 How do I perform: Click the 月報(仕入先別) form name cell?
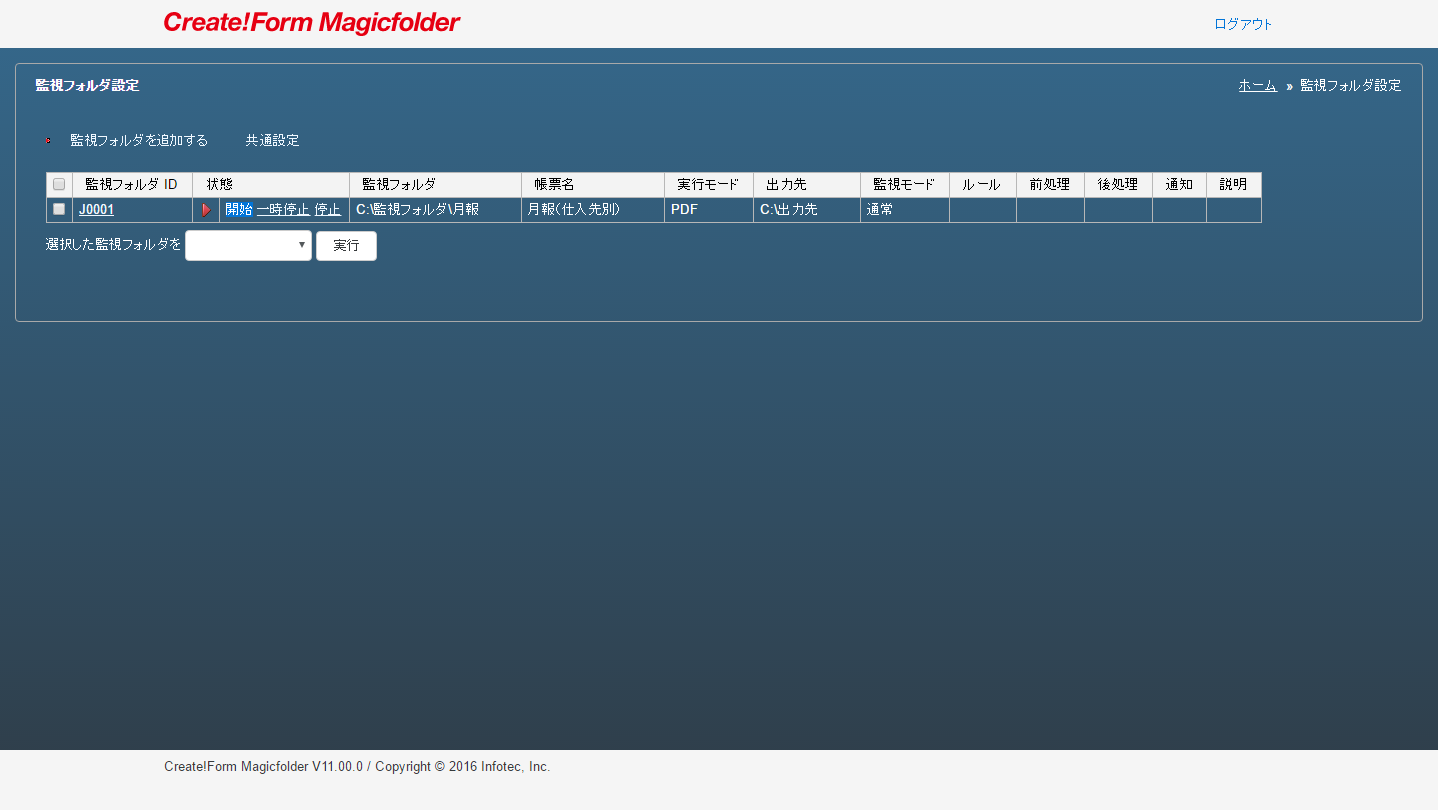pyautogui.click(x=593, y=210)
